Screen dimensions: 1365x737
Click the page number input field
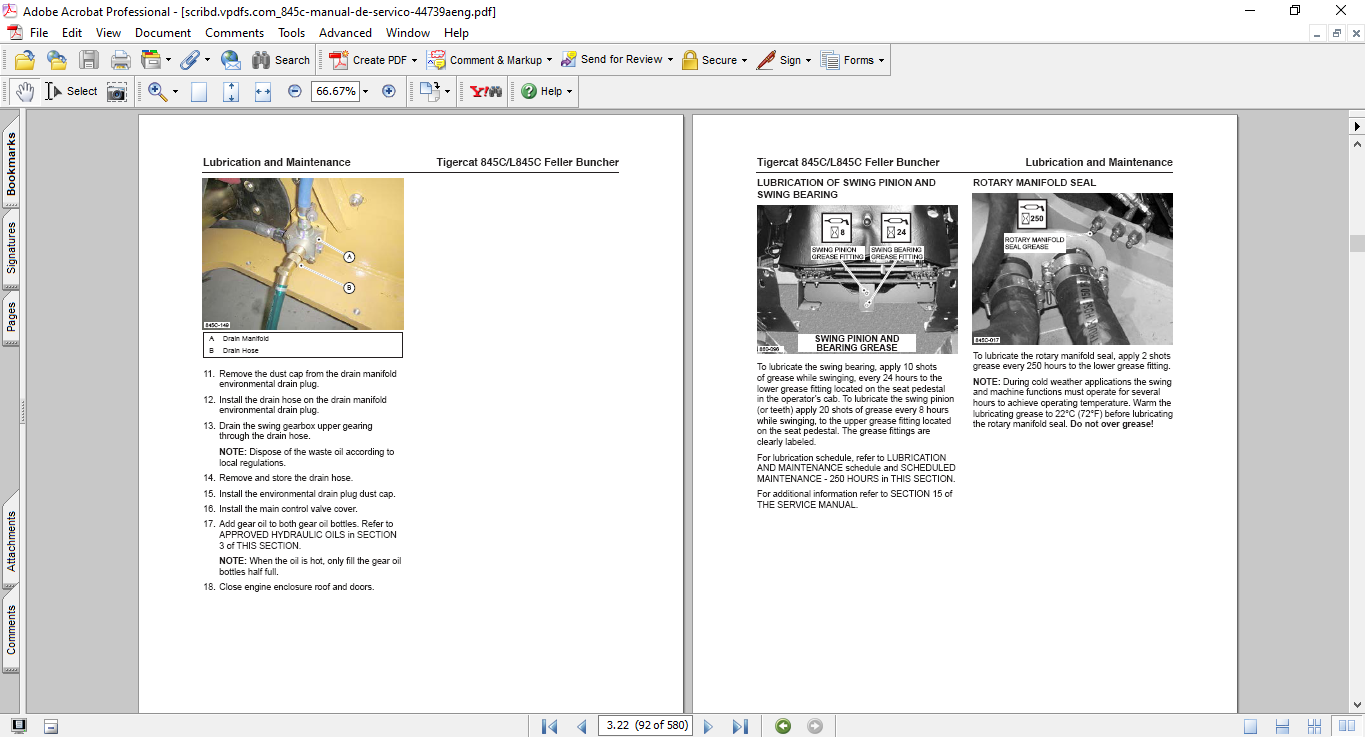[x=646, y=726]
